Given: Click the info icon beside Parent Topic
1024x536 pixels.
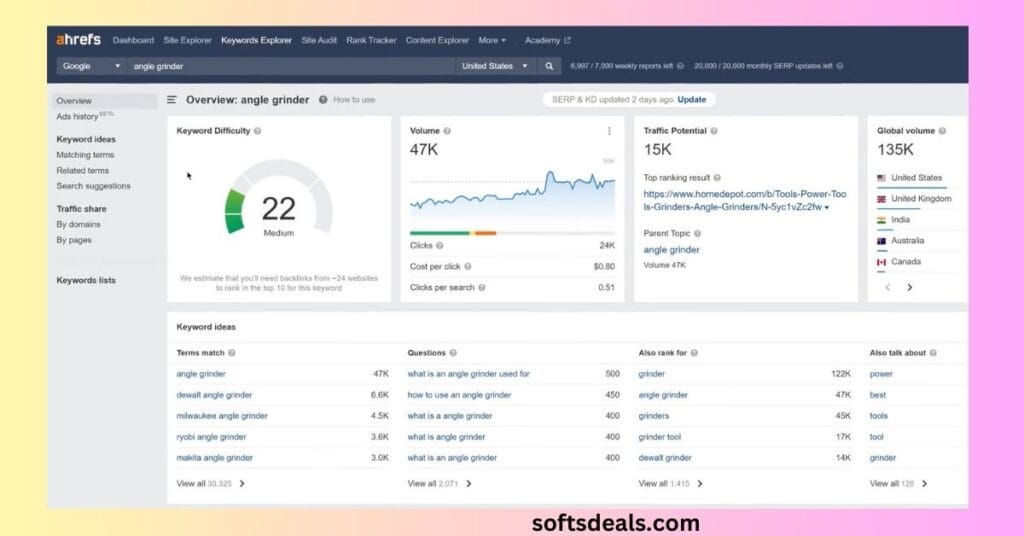Looking at the screenshot, I should [697, 233].
